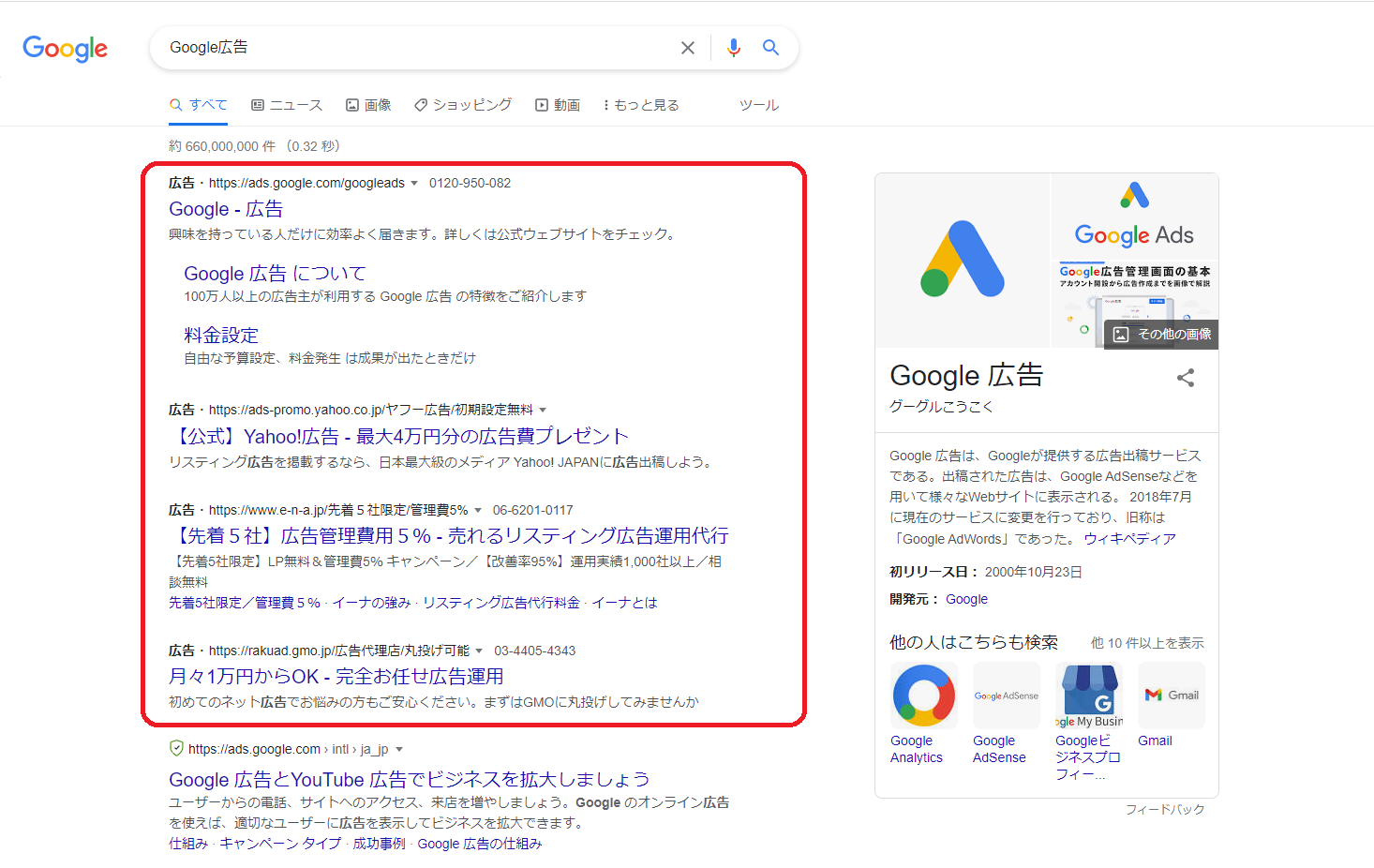Click the Gmail text label
Viewport: 1374px width, 868px height.
(1155, 741)
